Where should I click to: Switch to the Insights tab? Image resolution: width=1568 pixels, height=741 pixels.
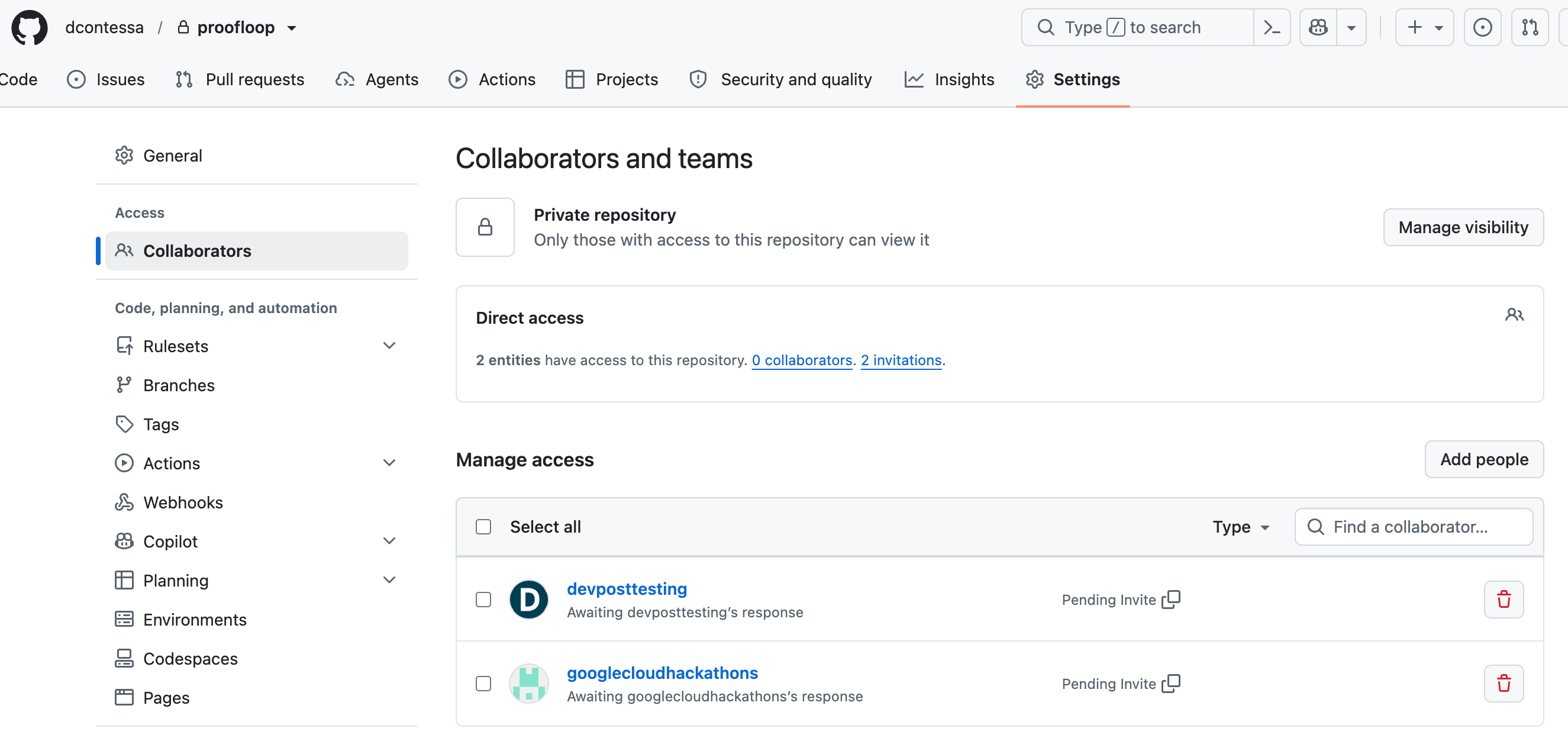point(949,79)
